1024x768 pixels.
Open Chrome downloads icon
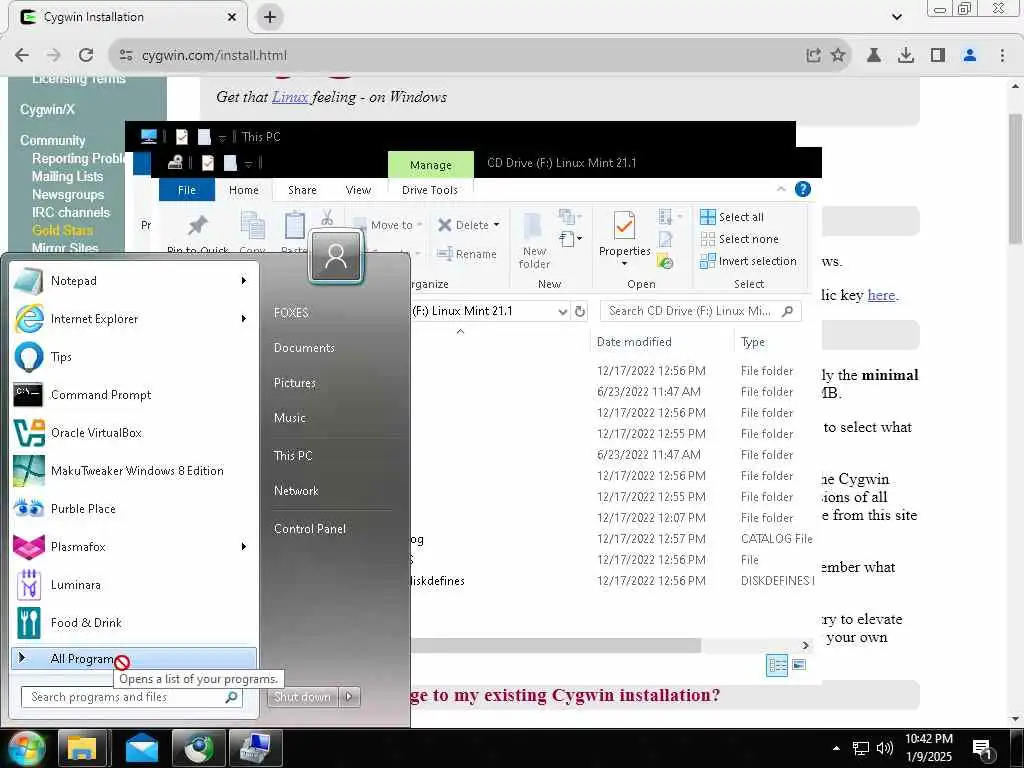(906, 56)
